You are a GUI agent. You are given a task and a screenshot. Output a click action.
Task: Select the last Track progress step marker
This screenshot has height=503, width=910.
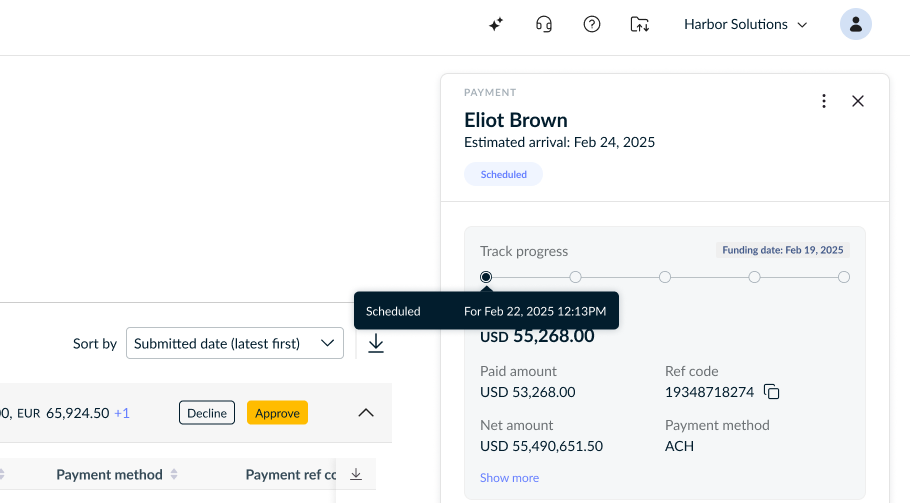point(844,277)
